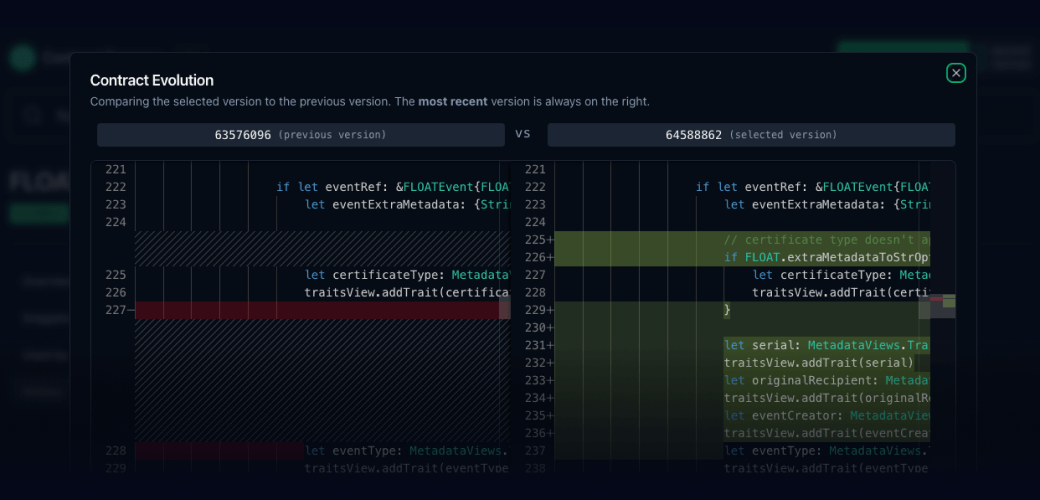Click the 'if FLOAT.extraMetadataToStrOpt' added line

coord(830,257)
